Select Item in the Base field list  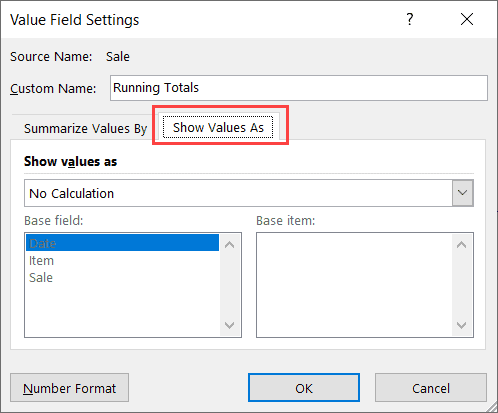[x=122, y=260]
